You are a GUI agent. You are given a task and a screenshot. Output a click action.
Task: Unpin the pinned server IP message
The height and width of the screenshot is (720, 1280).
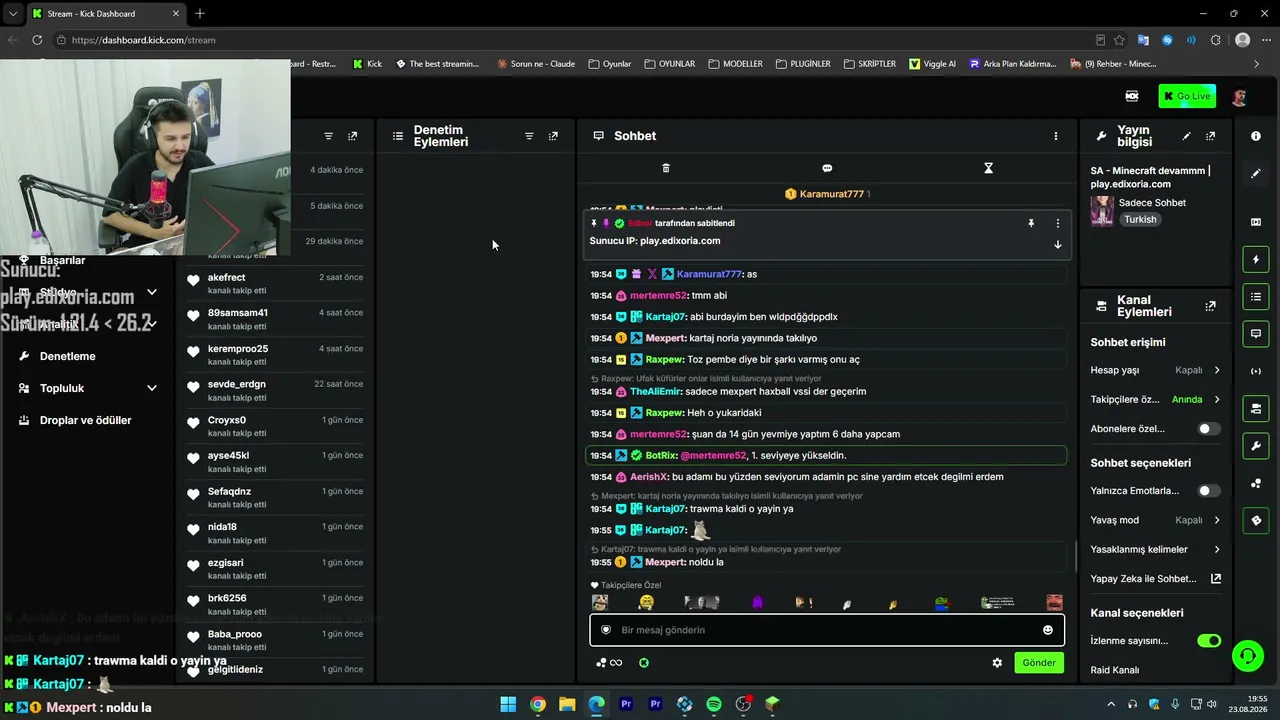coord(1031,223)
